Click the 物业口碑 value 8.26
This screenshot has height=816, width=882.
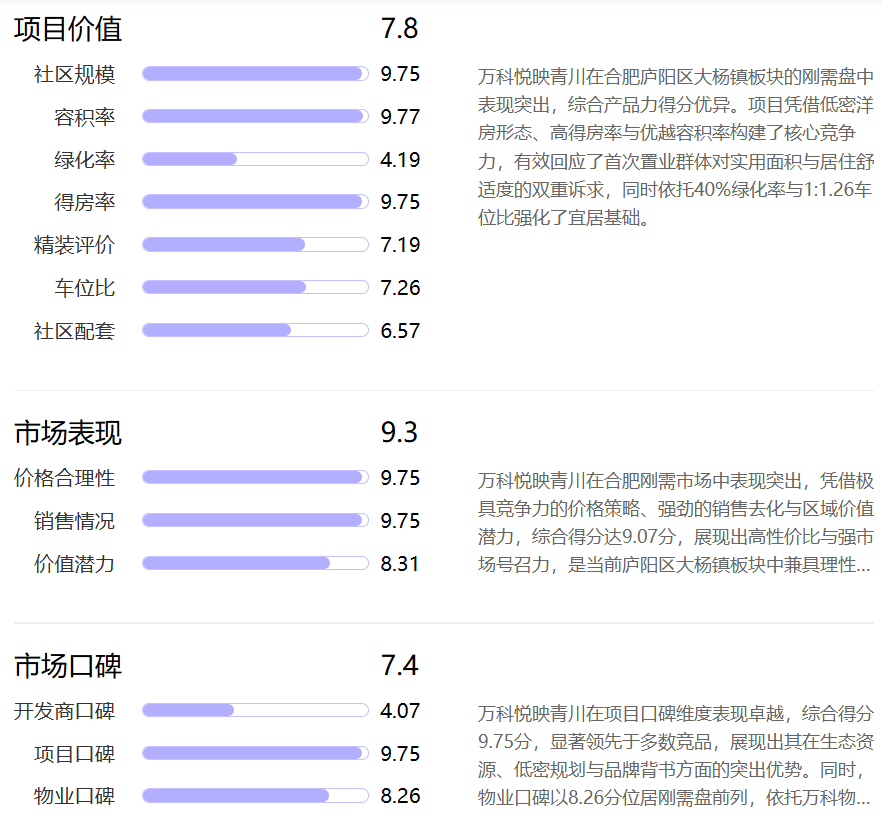pos(400,796)
